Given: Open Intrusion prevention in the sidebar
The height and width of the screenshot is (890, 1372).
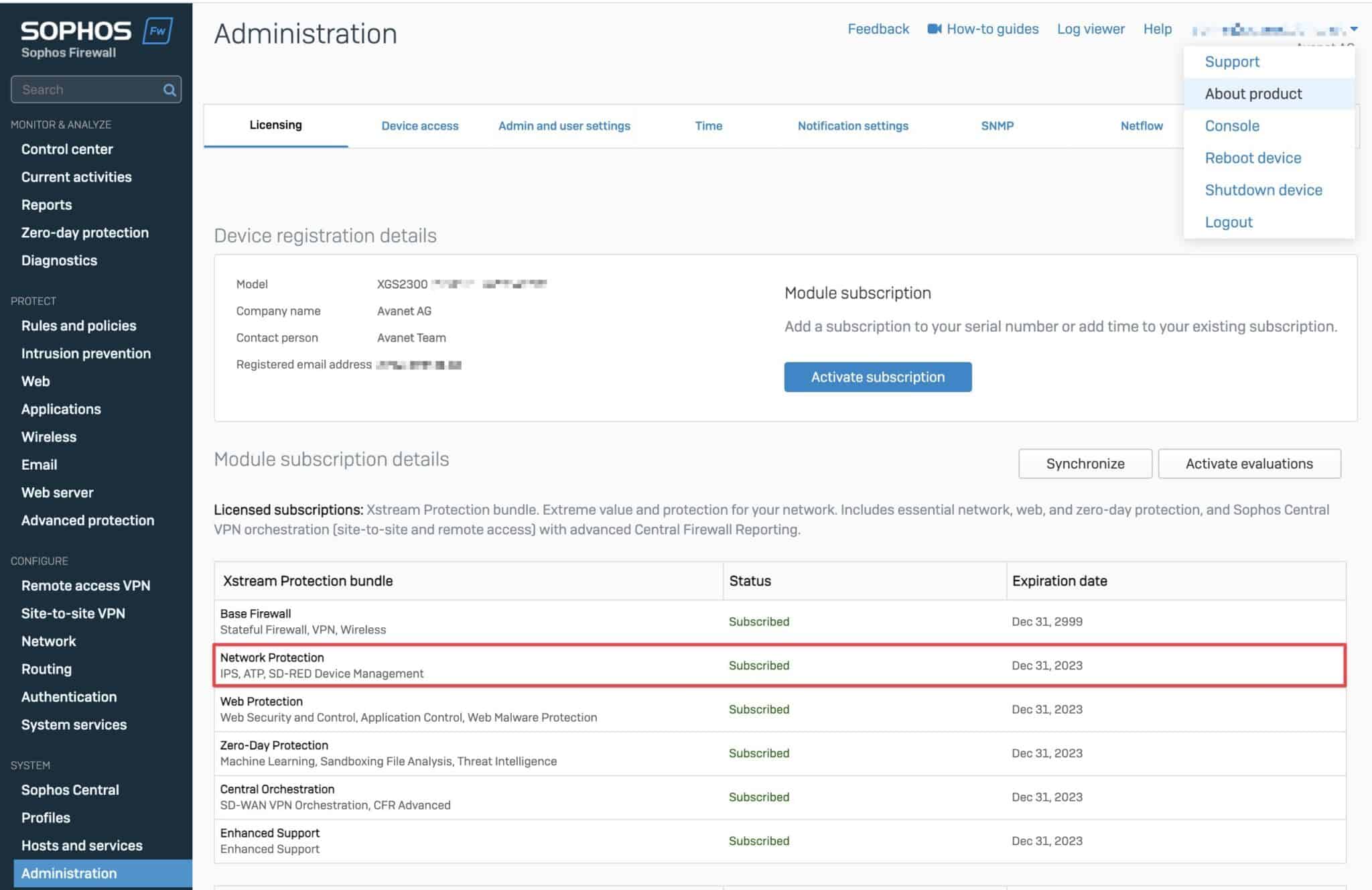Looking at the screenshot, I should [x=85, y=353].
